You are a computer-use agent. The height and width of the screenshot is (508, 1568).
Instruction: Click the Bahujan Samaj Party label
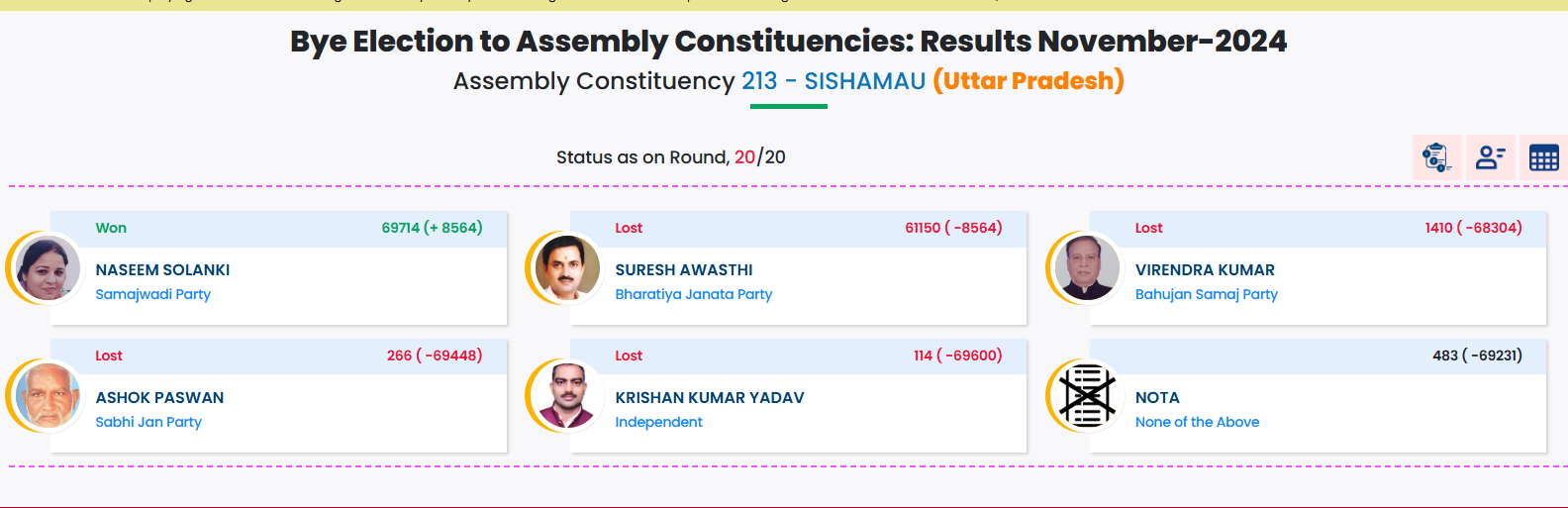(x=1206, y=294)
